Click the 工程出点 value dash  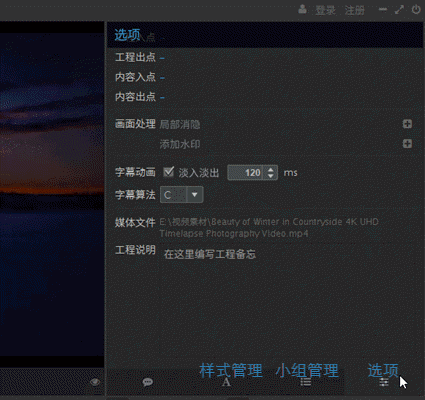tap(162, 58)
